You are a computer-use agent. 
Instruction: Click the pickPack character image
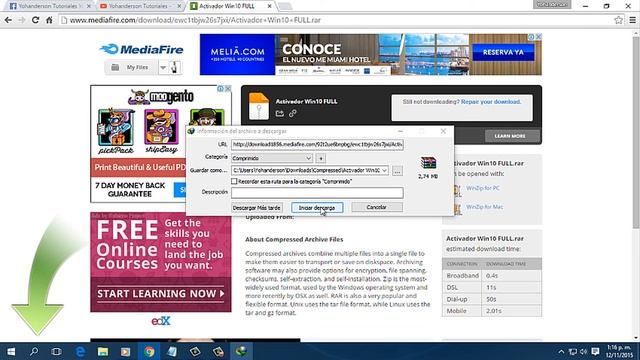(116, 127)
